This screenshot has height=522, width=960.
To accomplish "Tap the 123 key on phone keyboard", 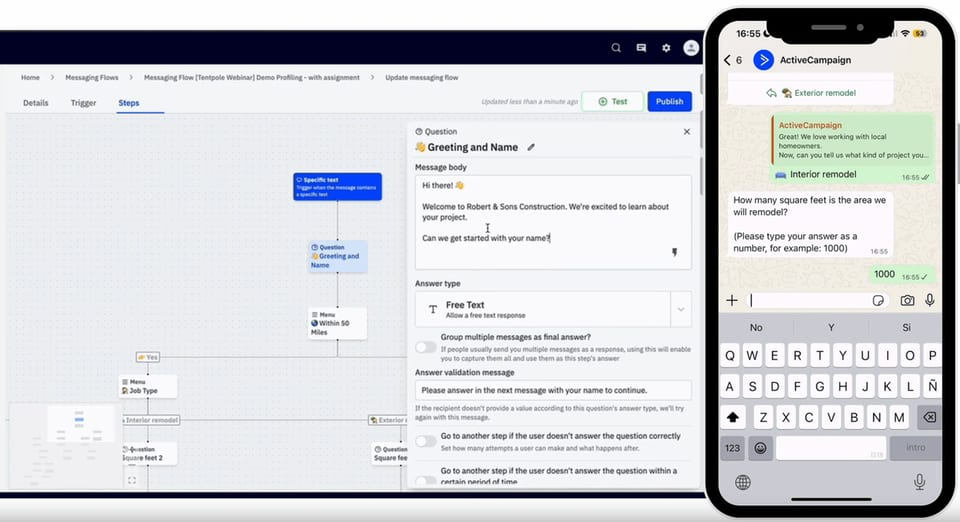I will pyautogui.click(x=733, y=448).
